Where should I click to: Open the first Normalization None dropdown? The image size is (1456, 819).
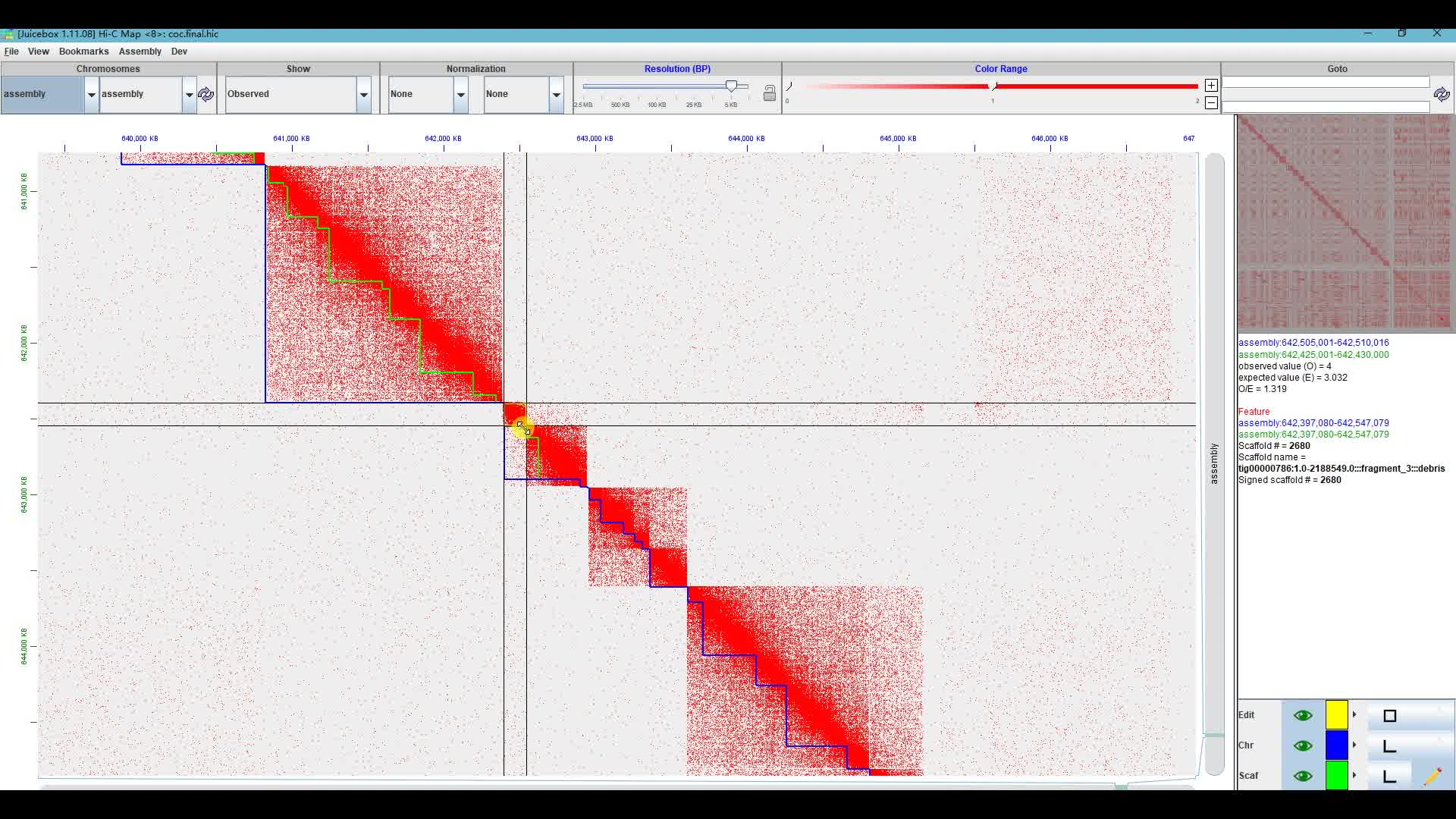click(x=460, y=95)
